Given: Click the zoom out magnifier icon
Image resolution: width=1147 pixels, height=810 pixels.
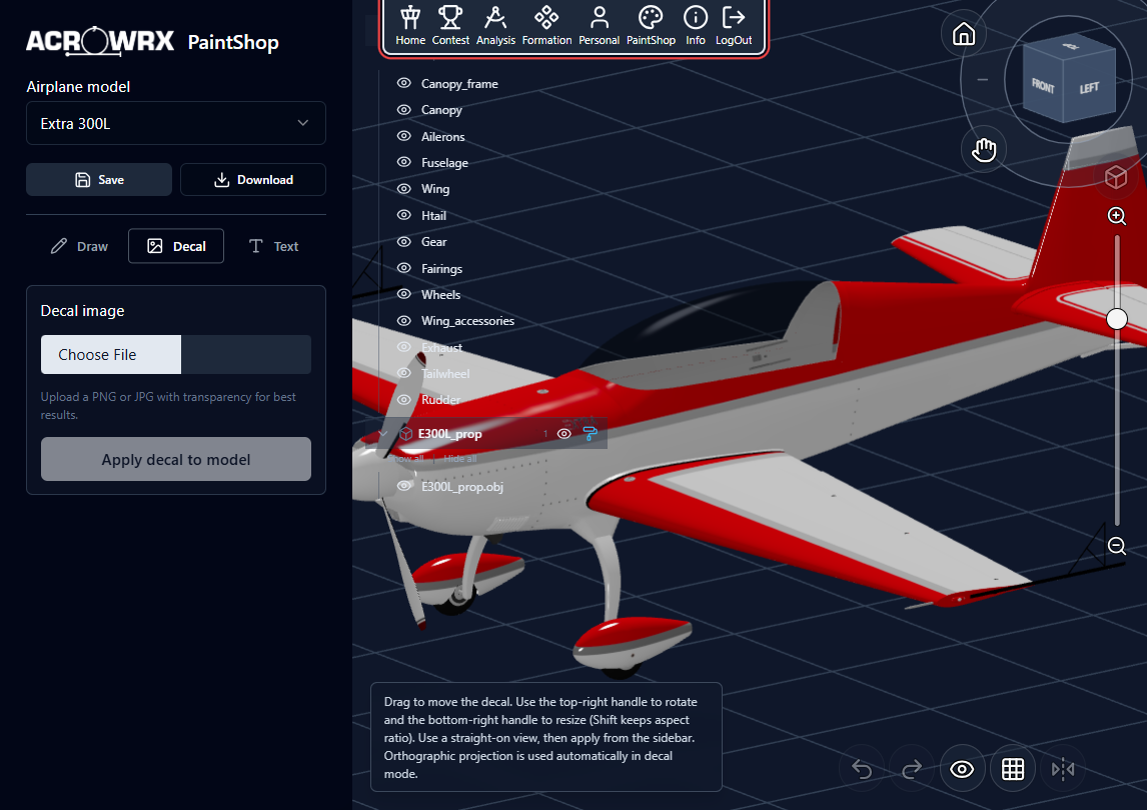Looking at the screenshot, I should point(1116,546).
